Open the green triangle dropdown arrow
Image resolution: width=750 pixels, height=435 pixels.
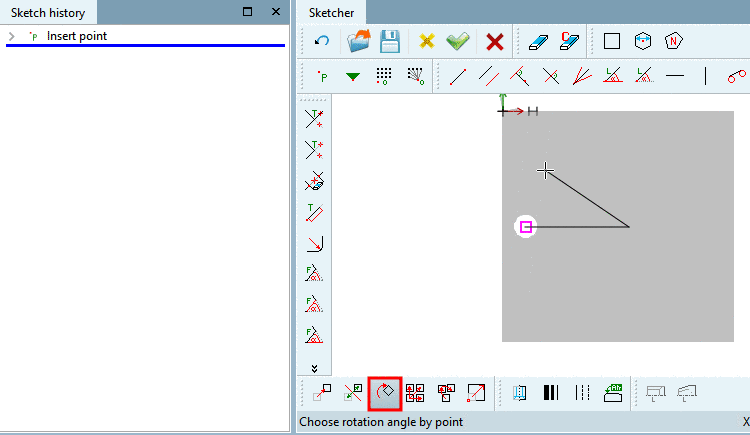coord(353,77)
